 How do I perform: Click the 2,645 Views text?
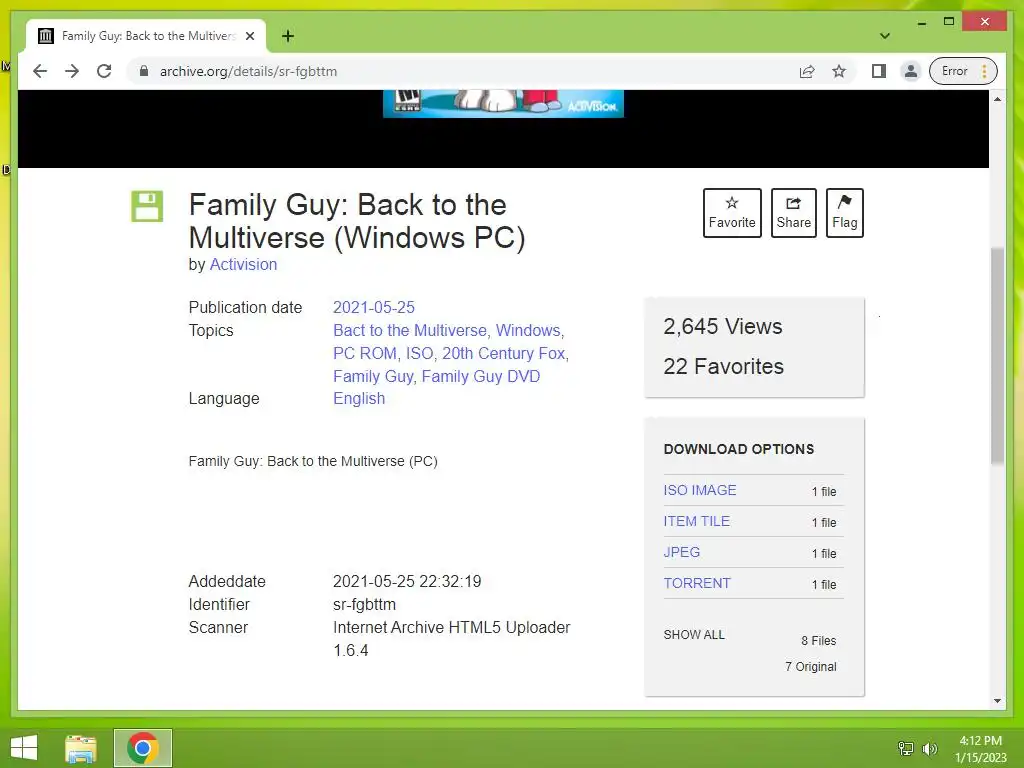tap(723, 327)
